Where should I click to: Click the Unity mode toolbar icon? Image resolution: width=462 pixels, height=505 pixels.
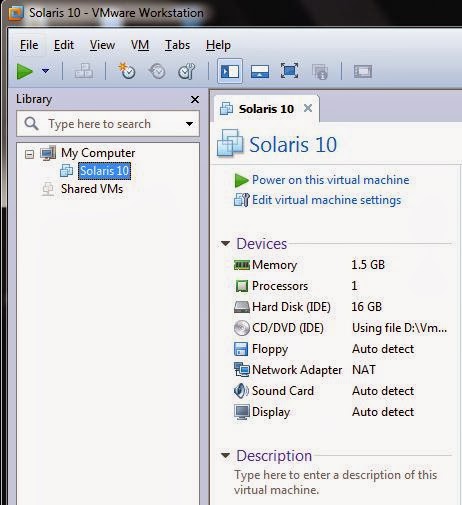tap(320, 72)
